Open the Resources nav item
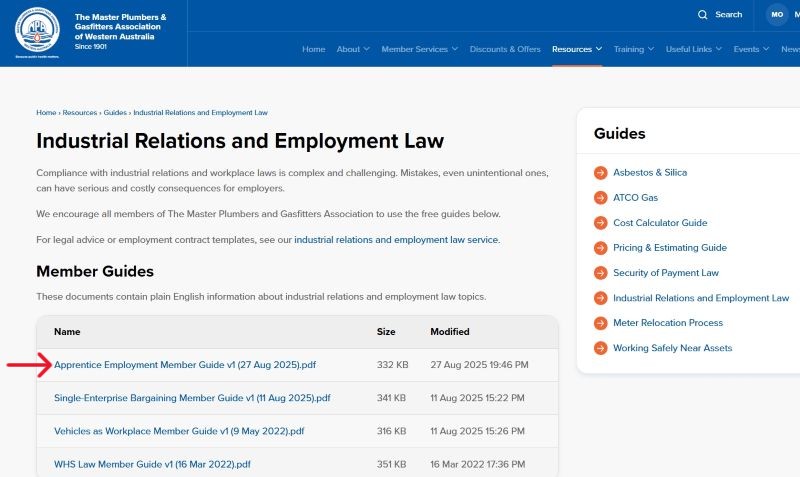800x477 pixels. tap(572, 49)
